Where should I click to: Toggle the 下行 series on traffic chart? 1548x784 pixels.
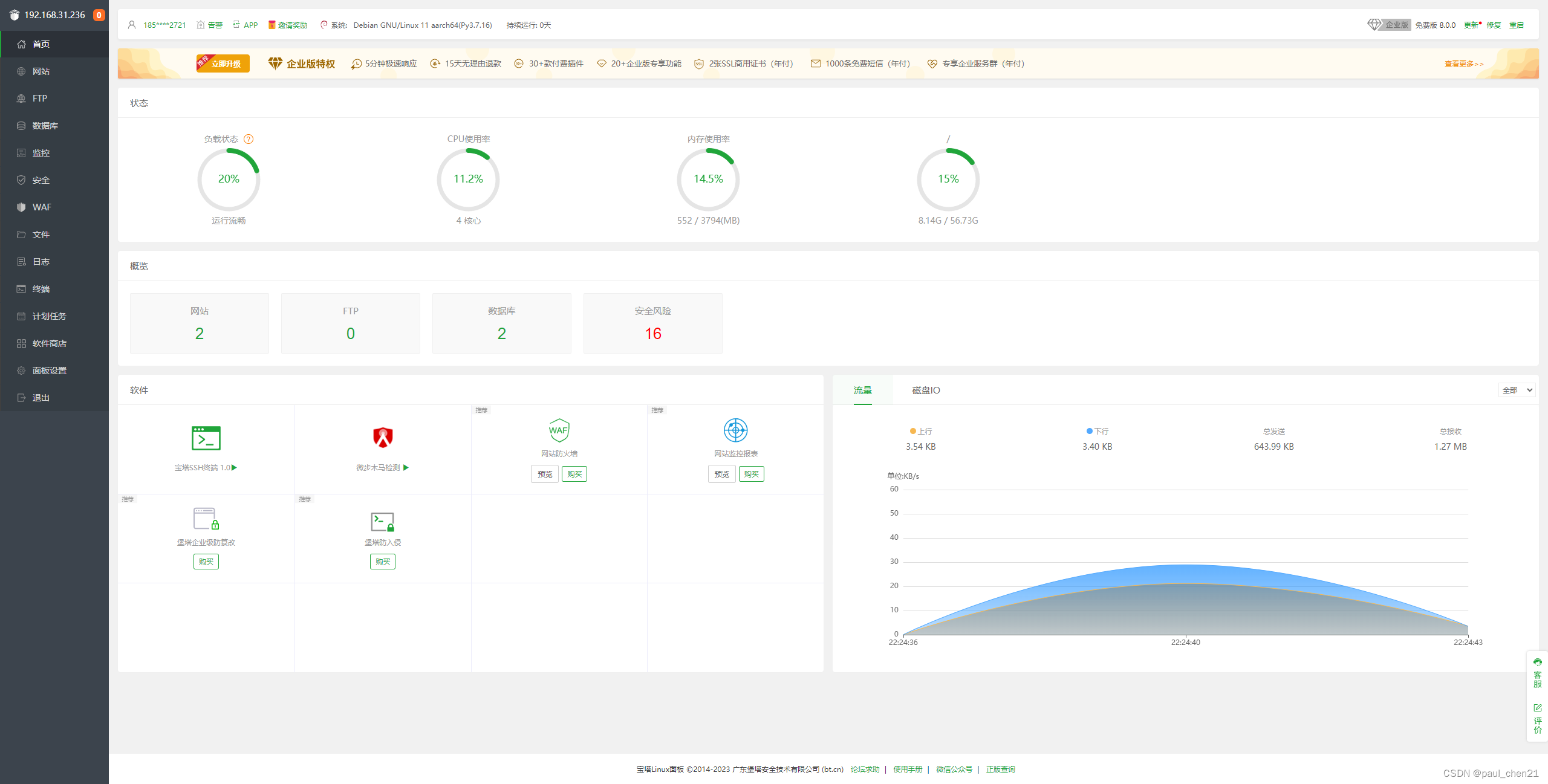click(1096, 430)
